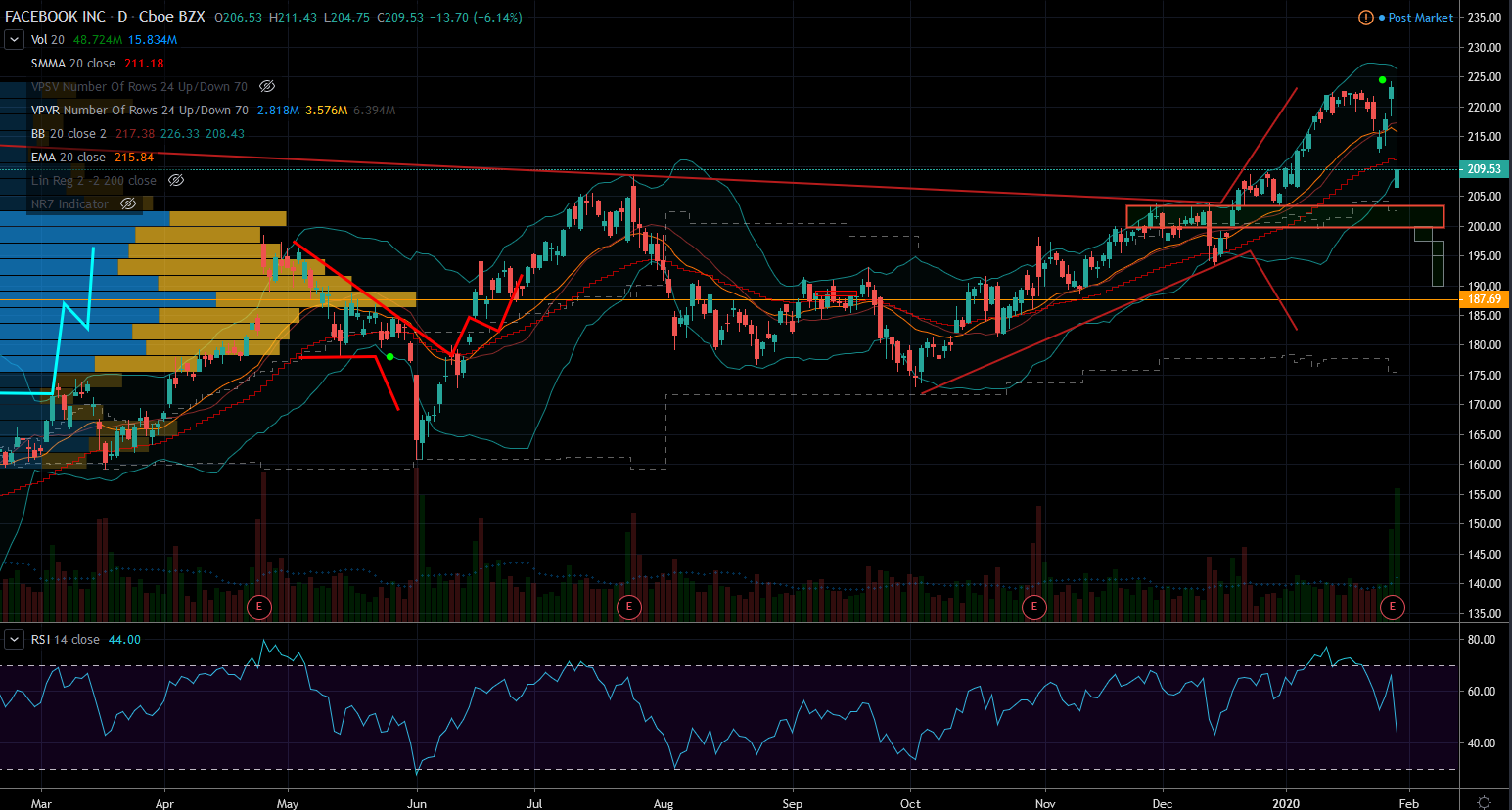Screen dimensions: 1512x810
Task: Click the 2020 label on the time axis
Action: tap(1286, 803)
